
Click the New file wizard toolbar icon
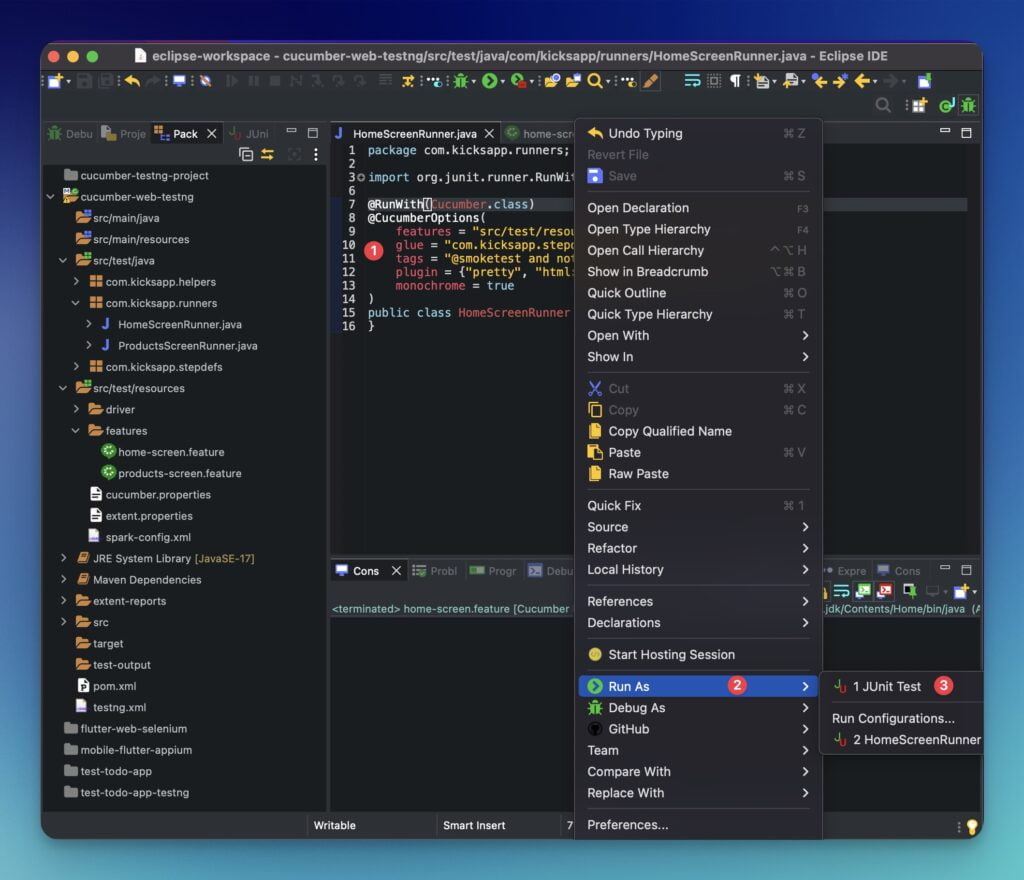pyautogui.click(x=56, y=81)
